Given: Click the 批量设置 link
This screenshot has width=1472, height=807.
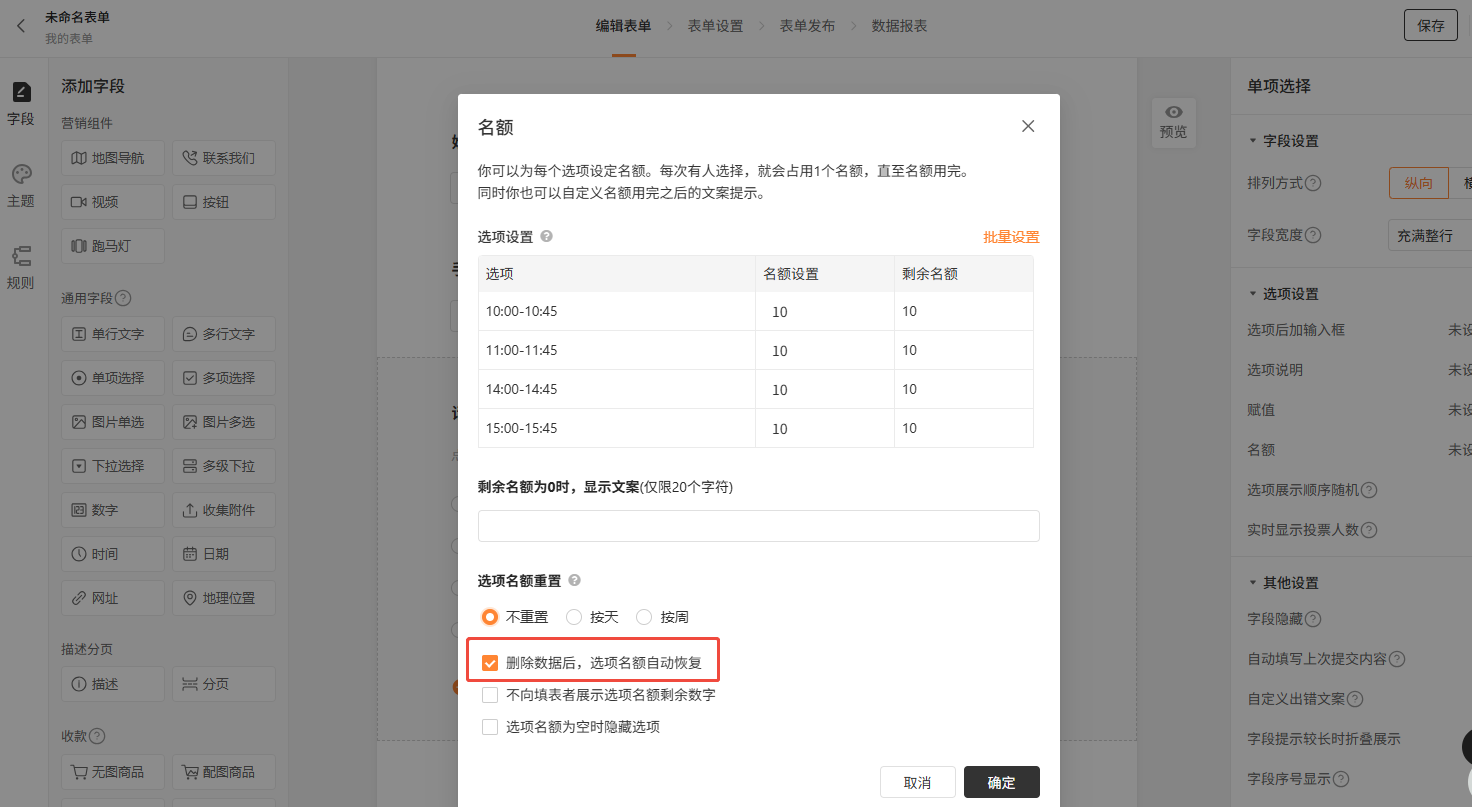Looking at the screenshot, I should (x=1011, y=237).
